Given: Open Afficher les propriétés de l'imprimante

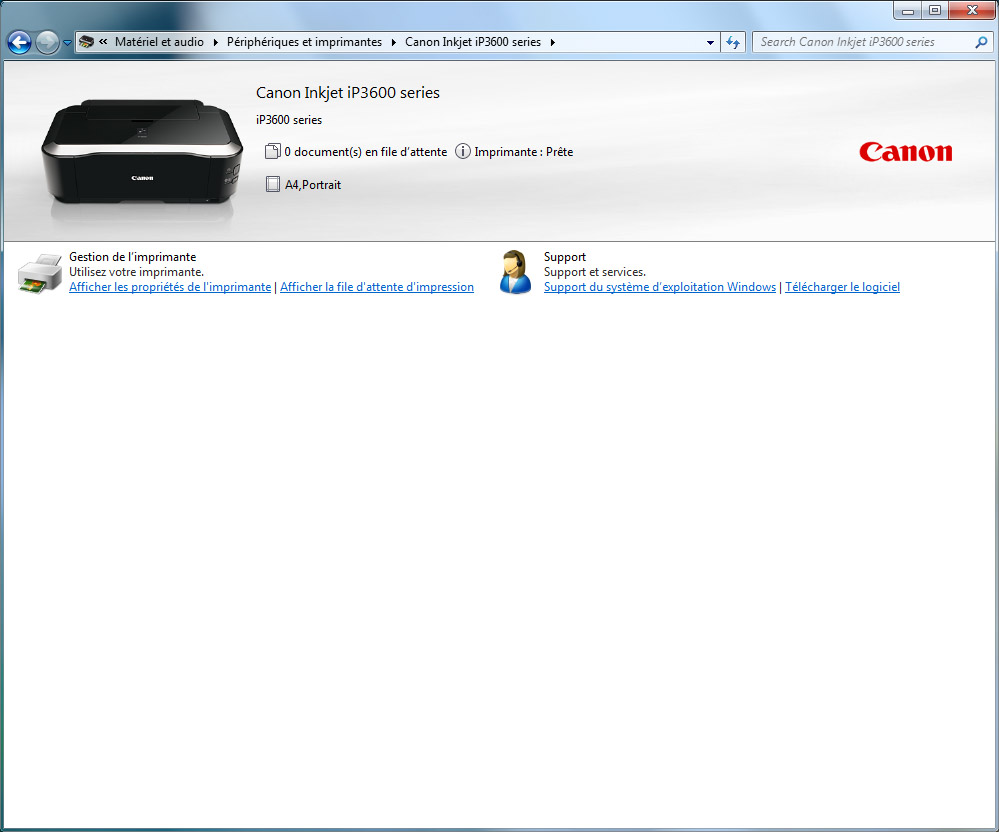Looking at the screenshot, I should pos(170,287).
